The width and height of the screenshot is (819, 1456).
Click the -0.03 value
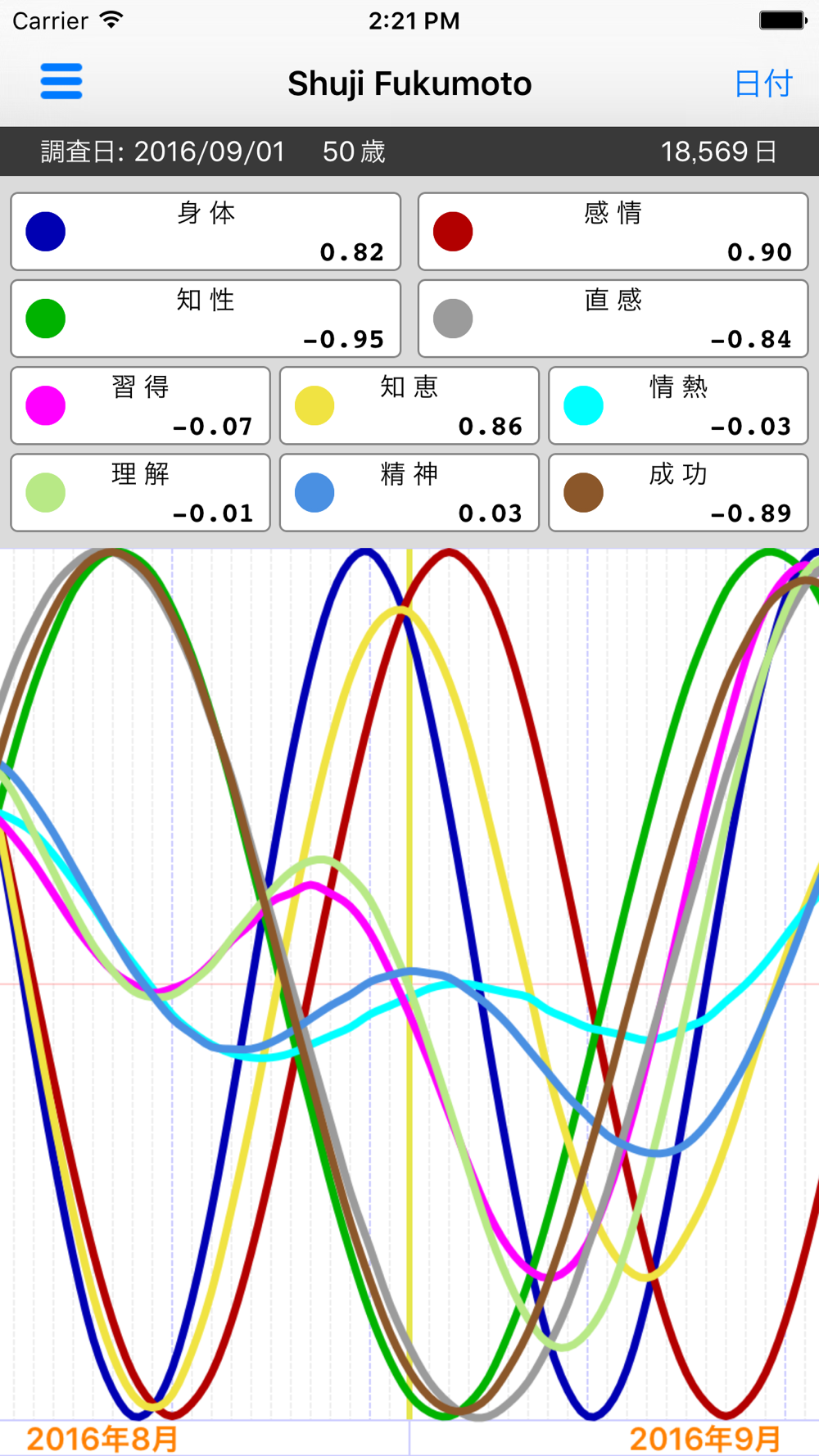point(751,426)
